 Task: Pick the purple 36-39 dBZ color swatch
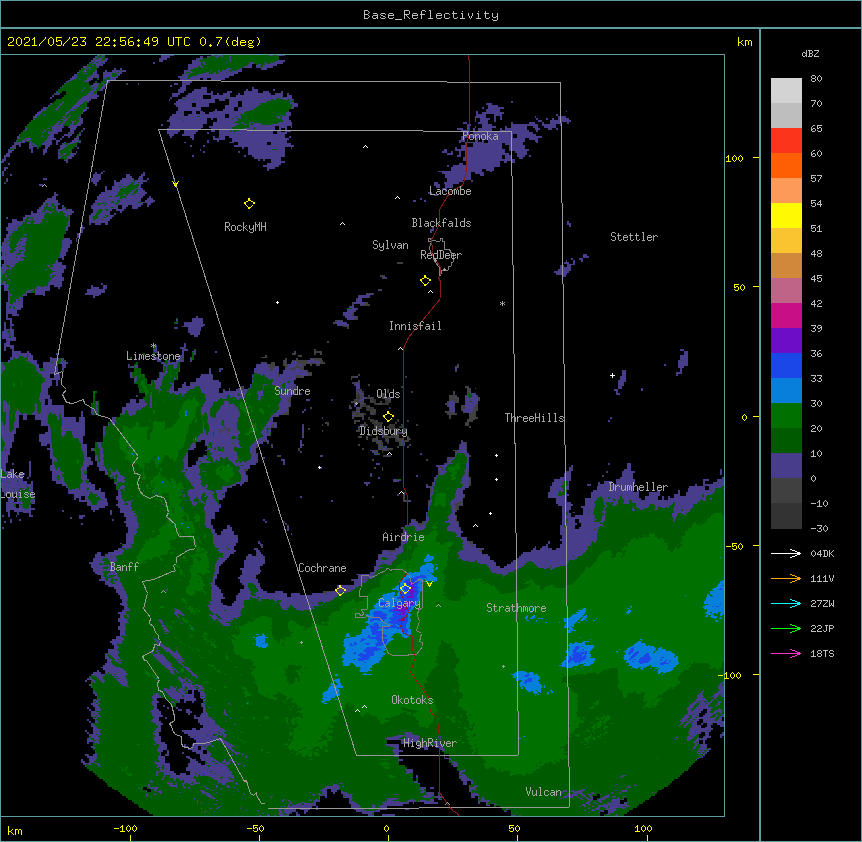tap(786, 341)
